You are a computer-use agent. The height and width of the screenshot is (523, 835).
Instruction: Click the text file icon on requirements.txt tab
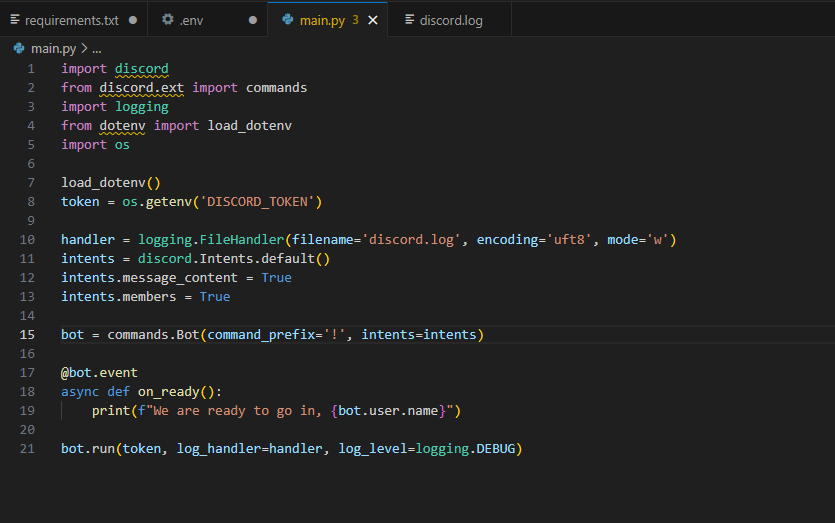click(15, 20)
